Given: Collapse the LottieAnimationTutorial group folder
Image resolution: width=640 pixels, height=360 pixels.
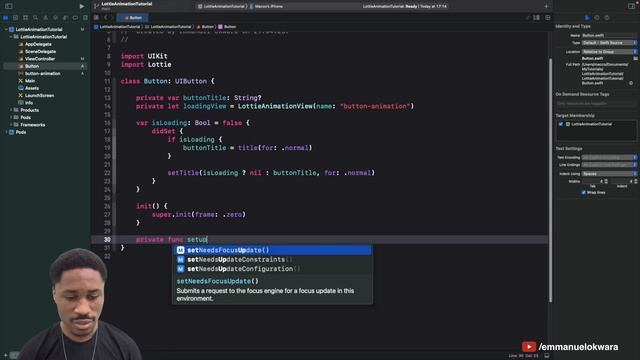Looking at the screenshot, I should [x=11, y=37].
